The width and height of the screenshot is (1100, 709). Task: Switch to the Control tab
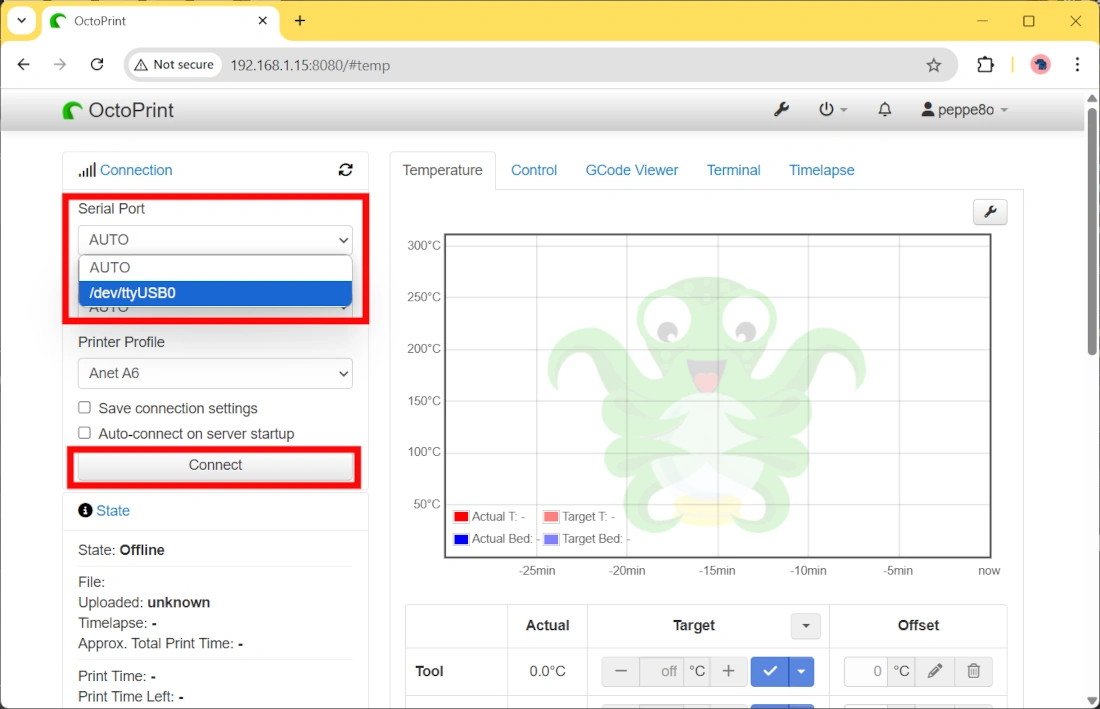pyautogui.click(x=534, y=170)
